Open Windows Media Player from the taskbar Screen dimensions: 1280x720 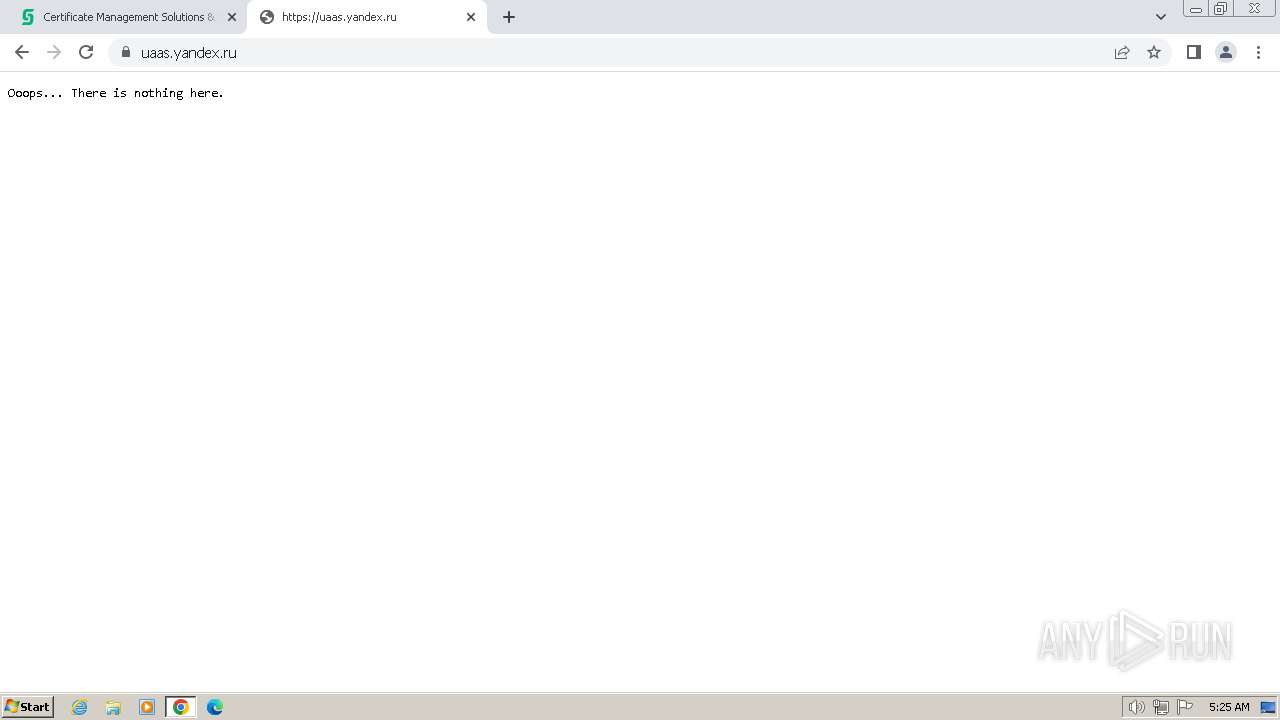tap(147, 707)
